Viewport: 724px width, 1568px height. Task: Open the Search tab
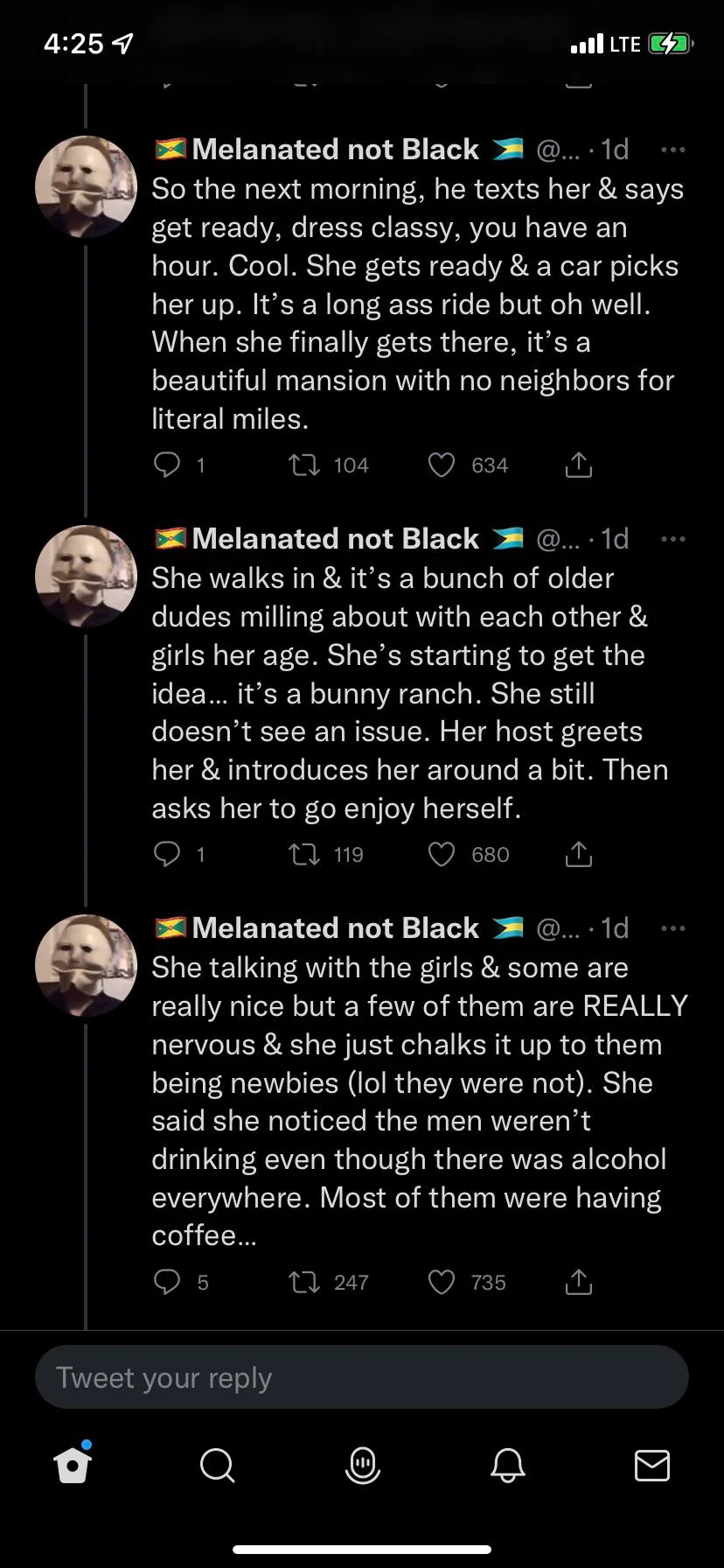click(x=217, y=1465)
